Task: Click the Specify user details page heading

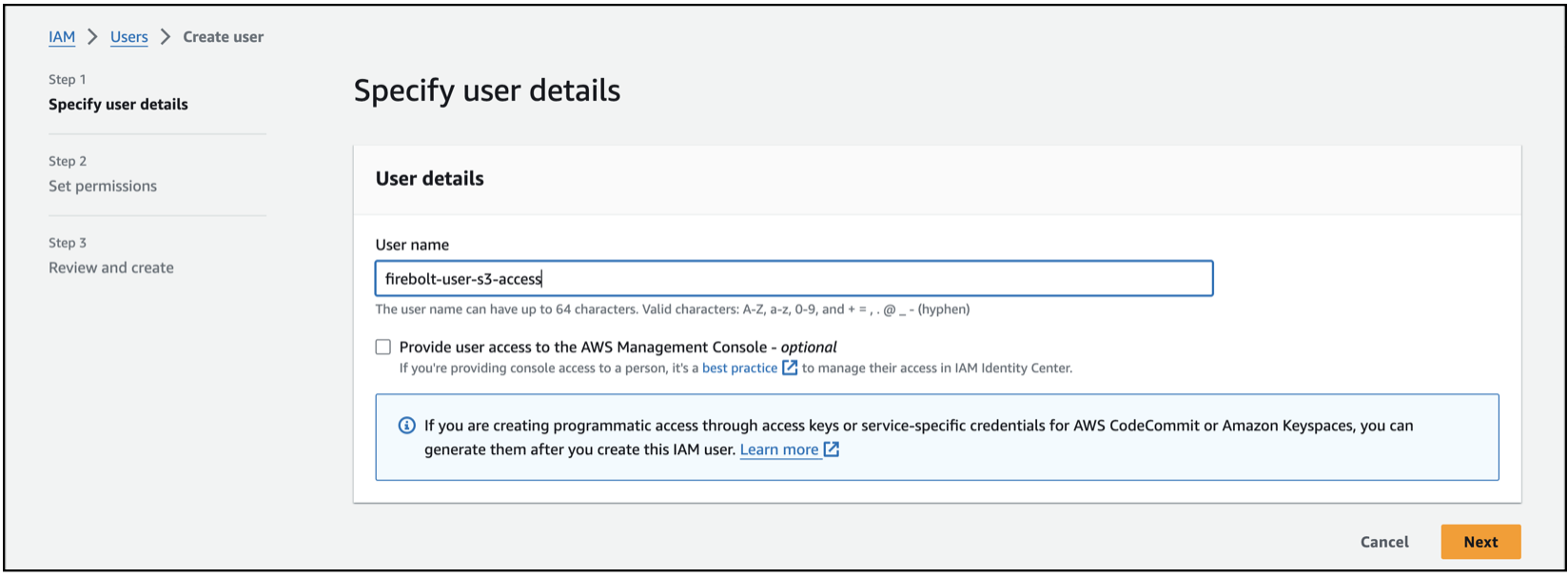Action: point(487,90)
